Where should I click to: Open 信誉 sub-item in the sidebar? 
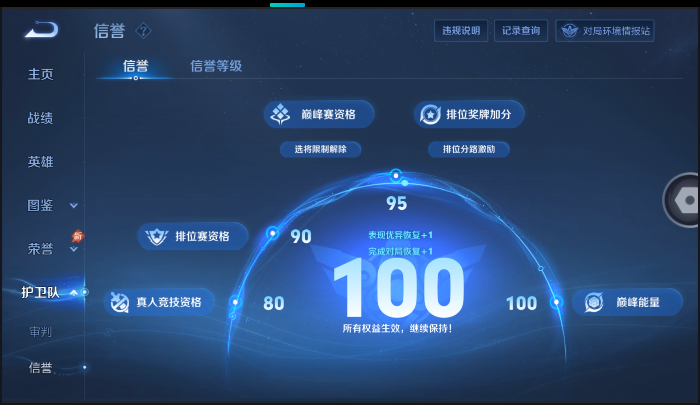[x=41, y=367]
